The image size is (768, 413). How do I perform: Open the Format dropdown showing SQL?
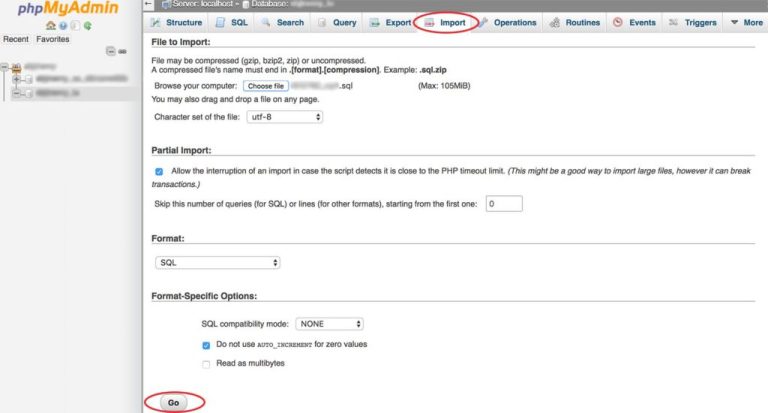pos(218,262)
